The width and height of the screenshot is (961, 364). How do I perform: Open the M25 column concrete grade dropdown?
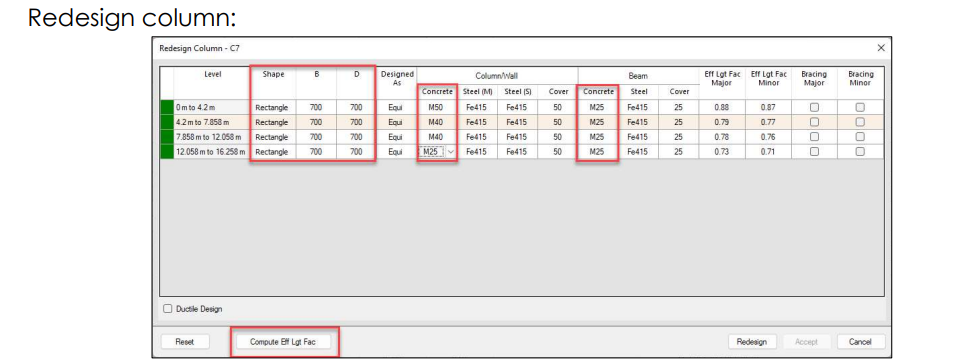coord(451,151)
